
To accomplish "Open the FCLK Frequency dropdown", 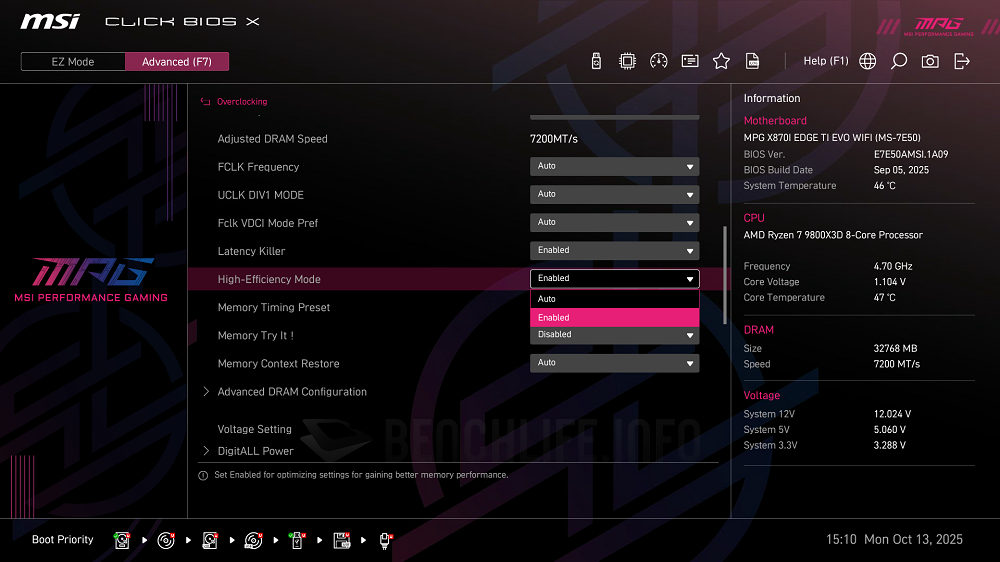I will [x=614, y=167].
